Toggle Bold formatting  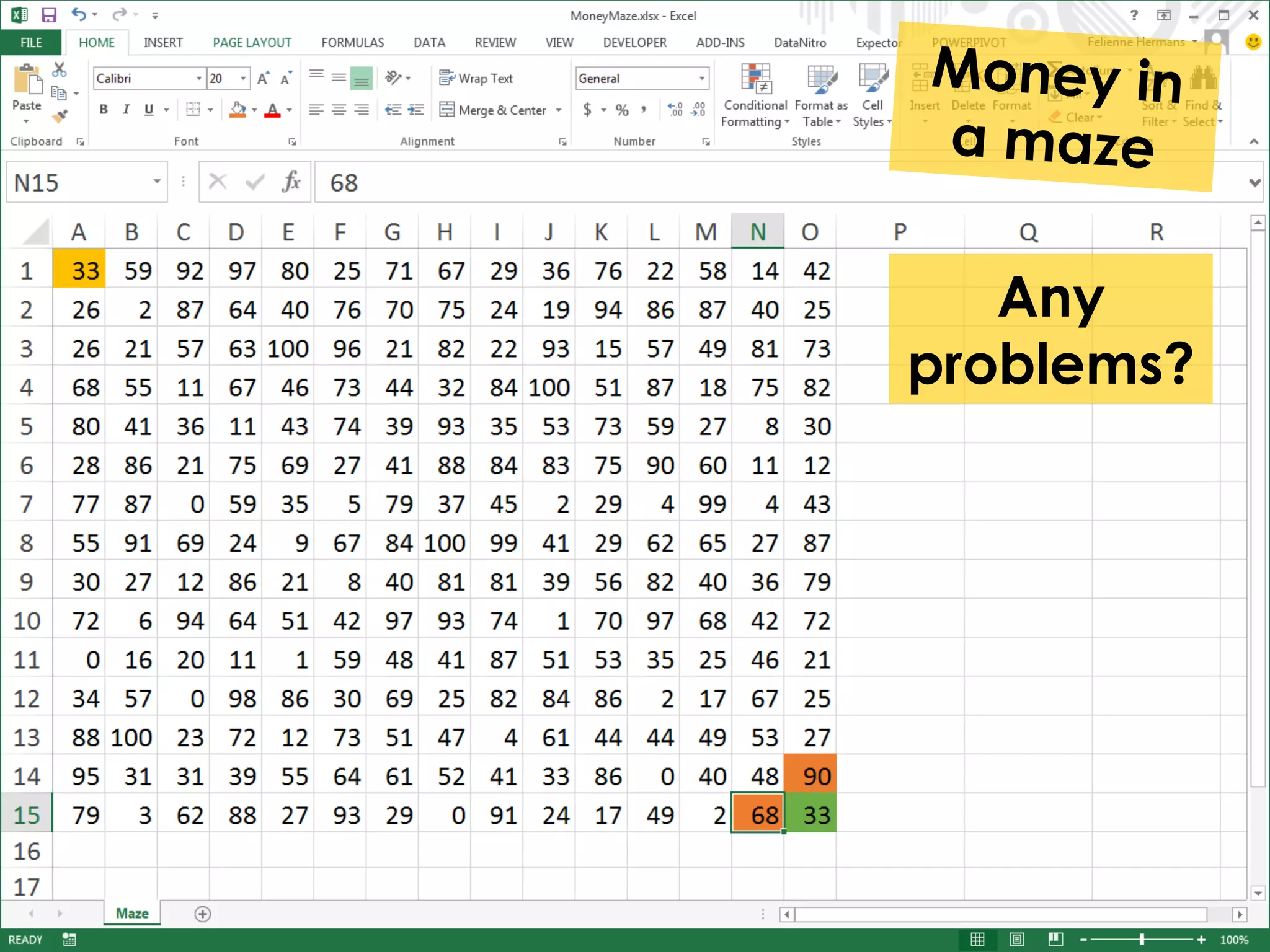click(104, 110)
